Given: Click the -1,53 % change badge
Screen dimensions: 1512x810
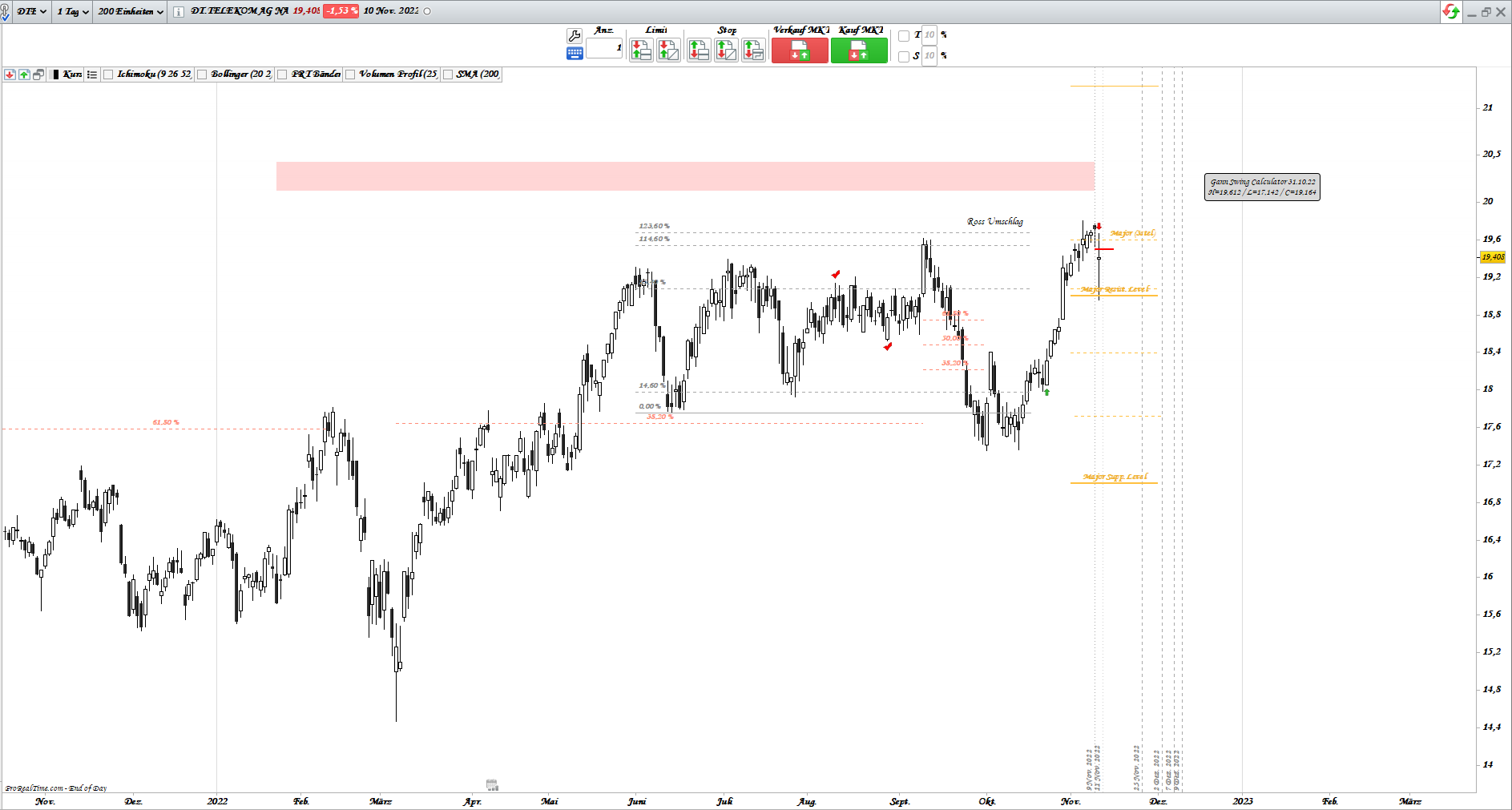Looking at the screenshot, I should pyautogui.click(x=341, y=11).
